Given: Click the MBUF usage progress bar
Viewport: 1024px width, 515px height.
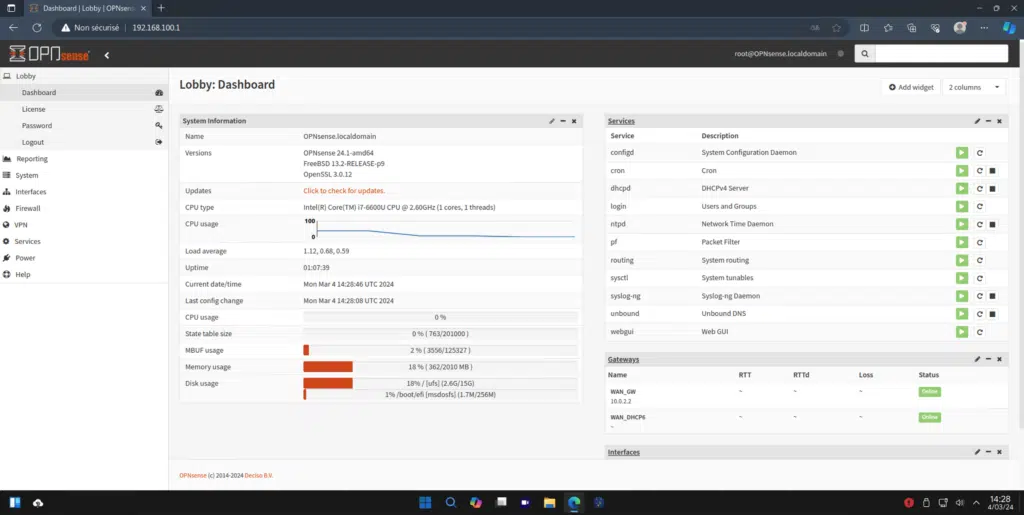Looking at the screenshot, I should point(440,351).
